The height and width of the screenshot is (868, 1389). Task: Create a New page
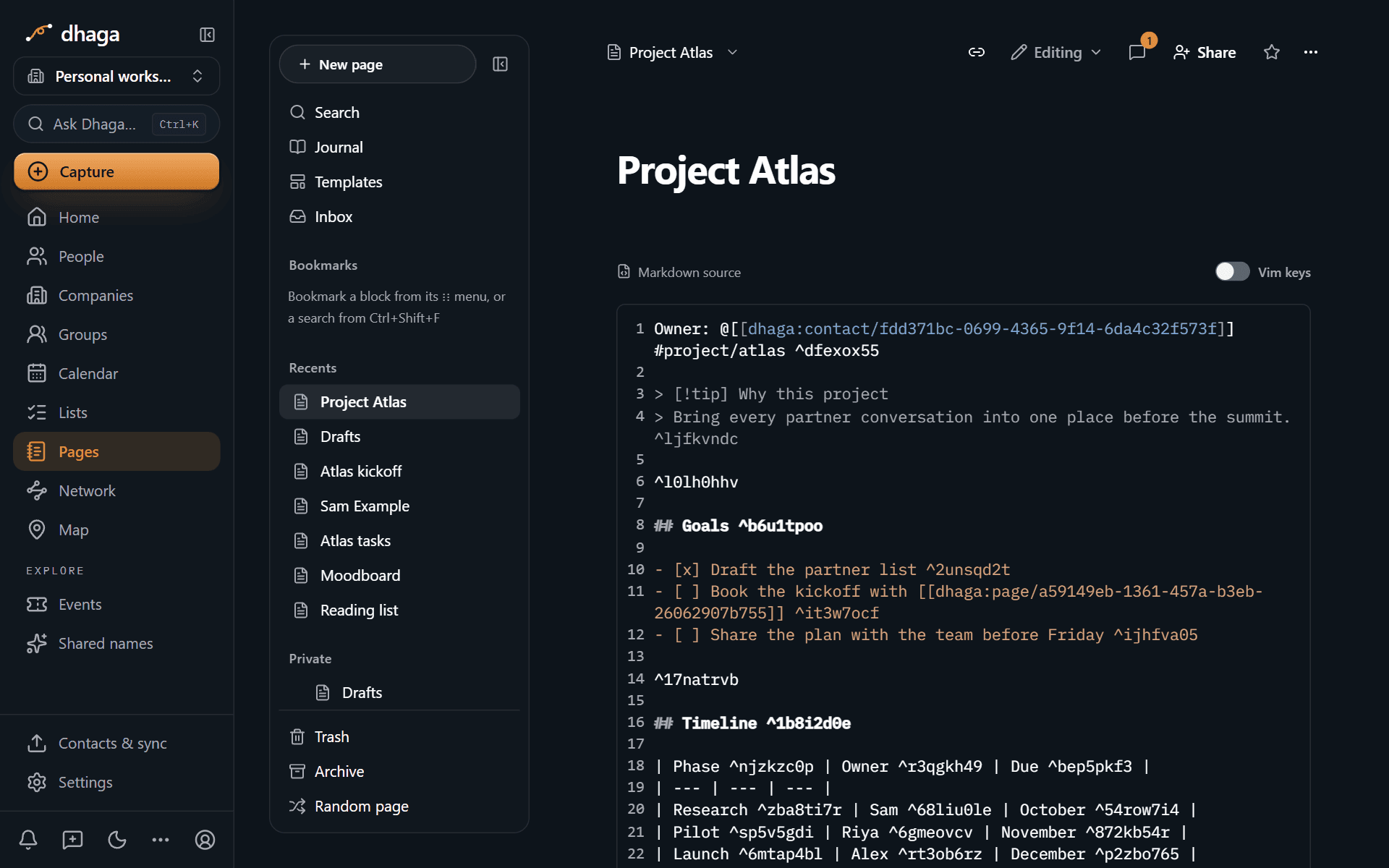(x=378, y=64)
